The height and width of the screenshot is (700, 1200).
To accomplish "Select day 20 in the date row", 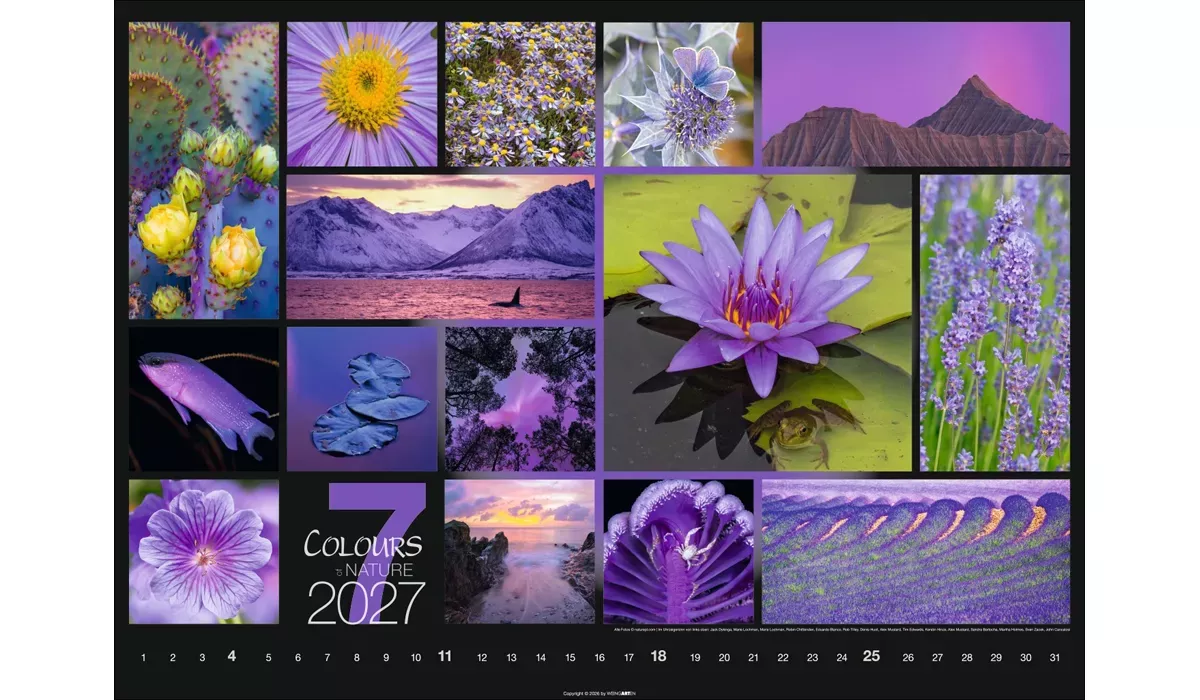I will [724, 658].
